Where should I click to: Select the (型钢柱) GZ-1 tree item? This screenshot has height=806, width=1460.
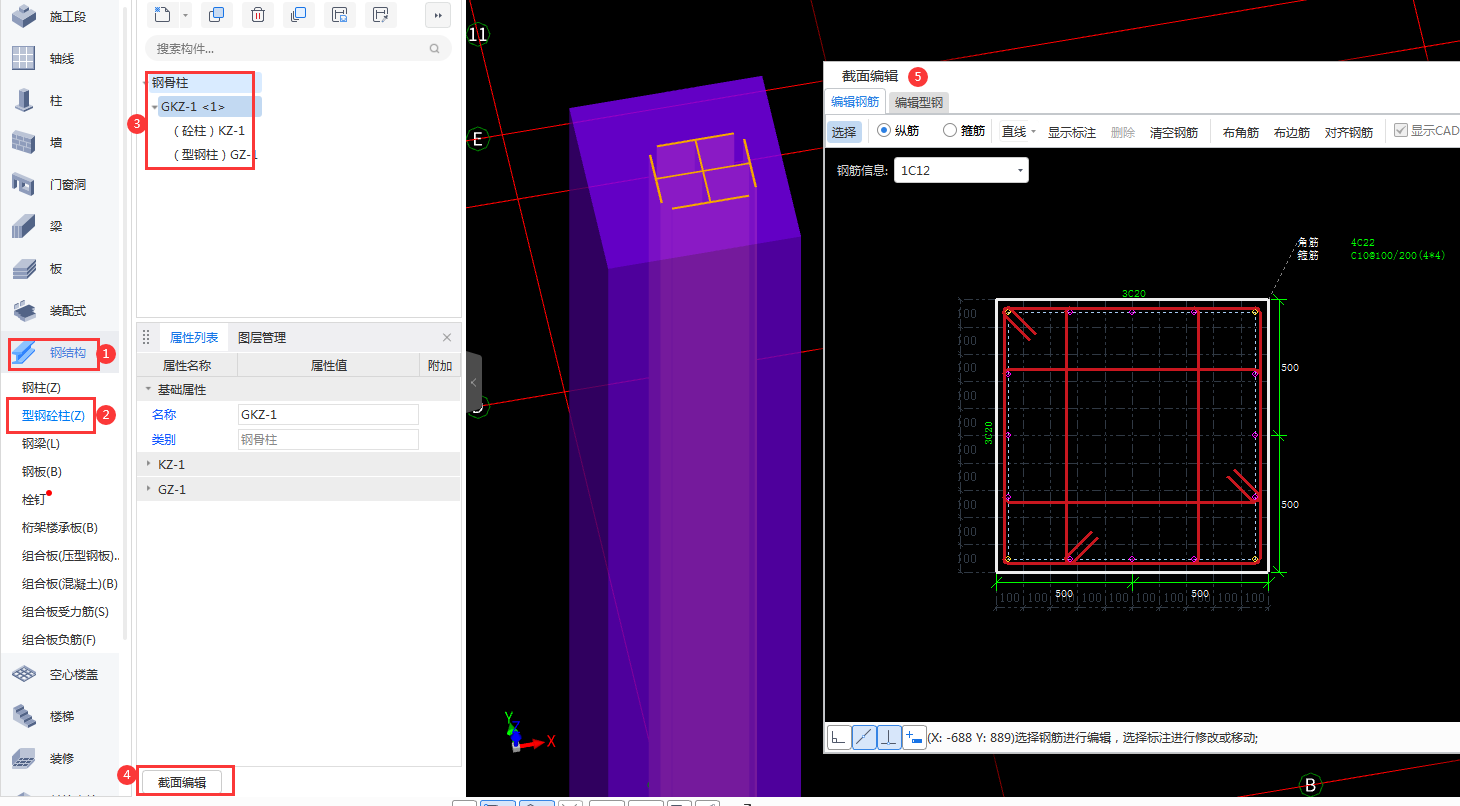point(215,155)
